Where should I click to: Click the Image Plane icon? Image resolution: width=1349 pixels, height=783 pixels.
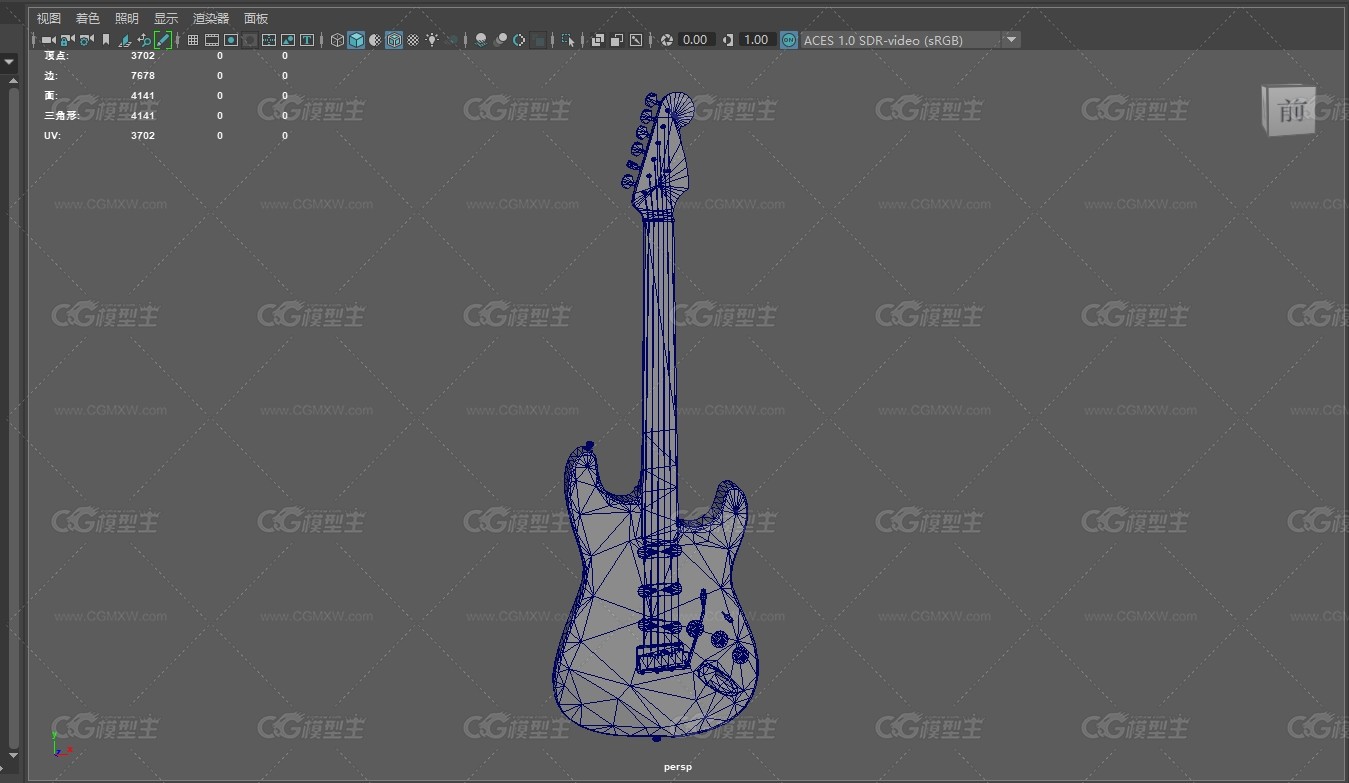(125, 40)
